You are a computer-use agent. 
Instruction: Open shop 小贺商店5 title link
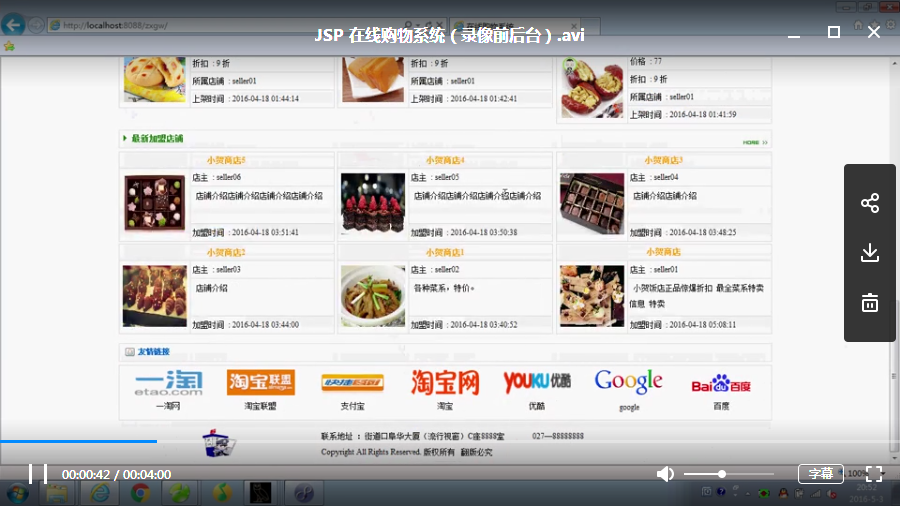226,160
